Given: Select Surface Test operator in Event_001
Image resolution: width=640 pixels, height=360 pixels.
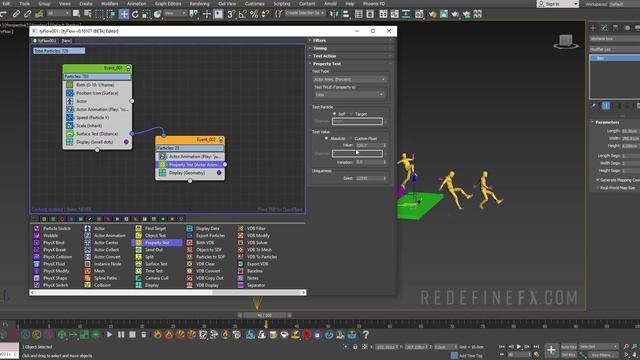Looking at the screenshot, I should (97, 134).
